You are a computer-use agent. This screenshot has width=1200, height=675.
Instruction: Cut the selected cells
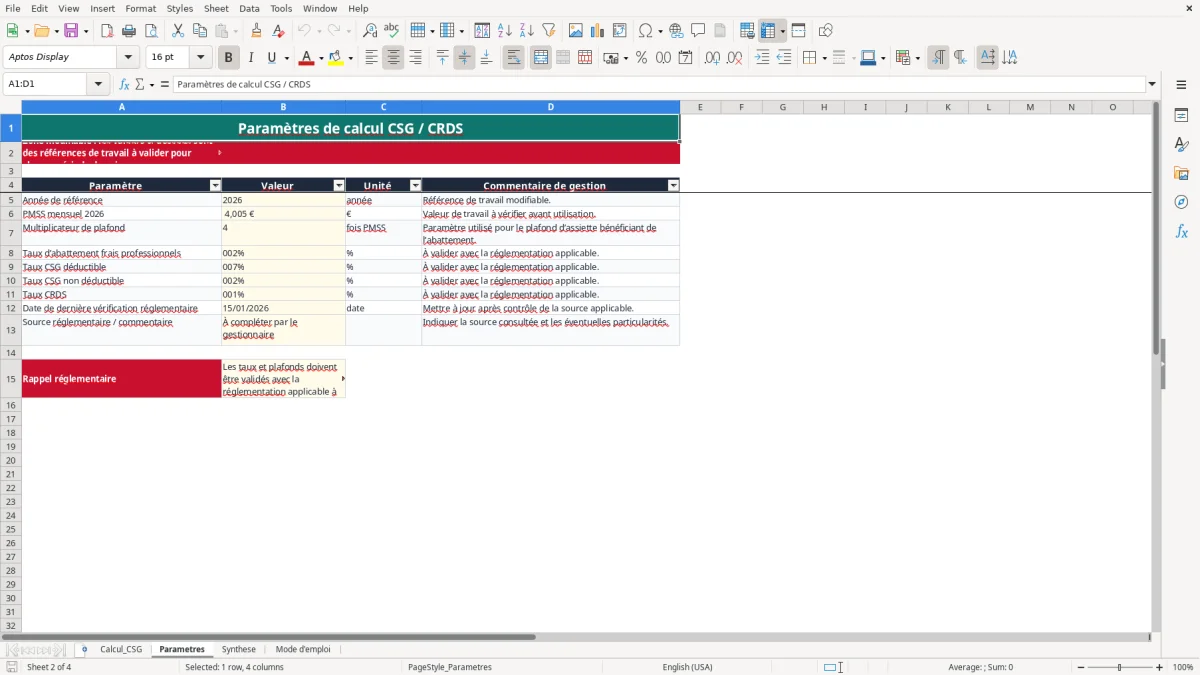(178, 31)
